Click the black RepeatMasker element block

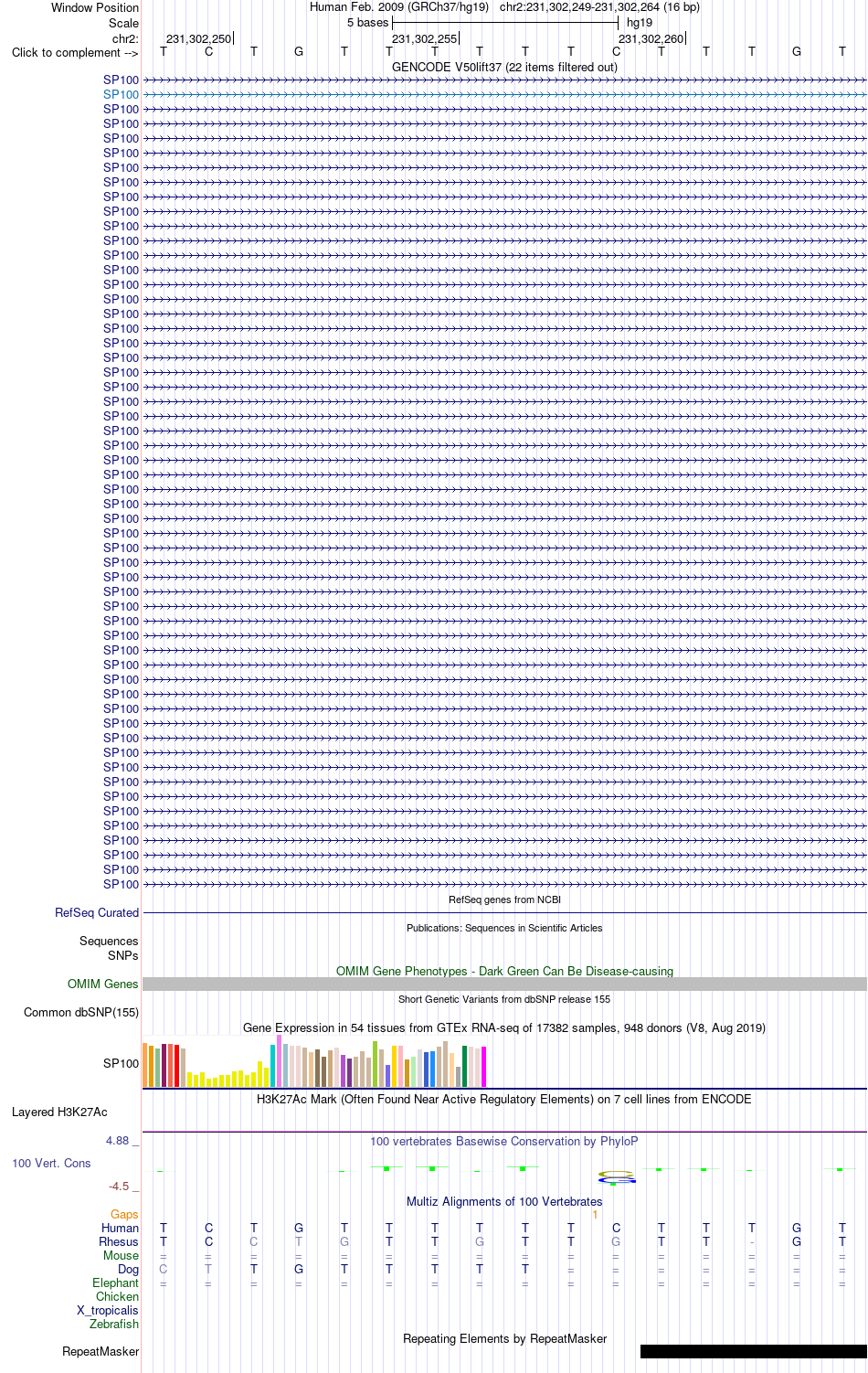click(754, 1351)
